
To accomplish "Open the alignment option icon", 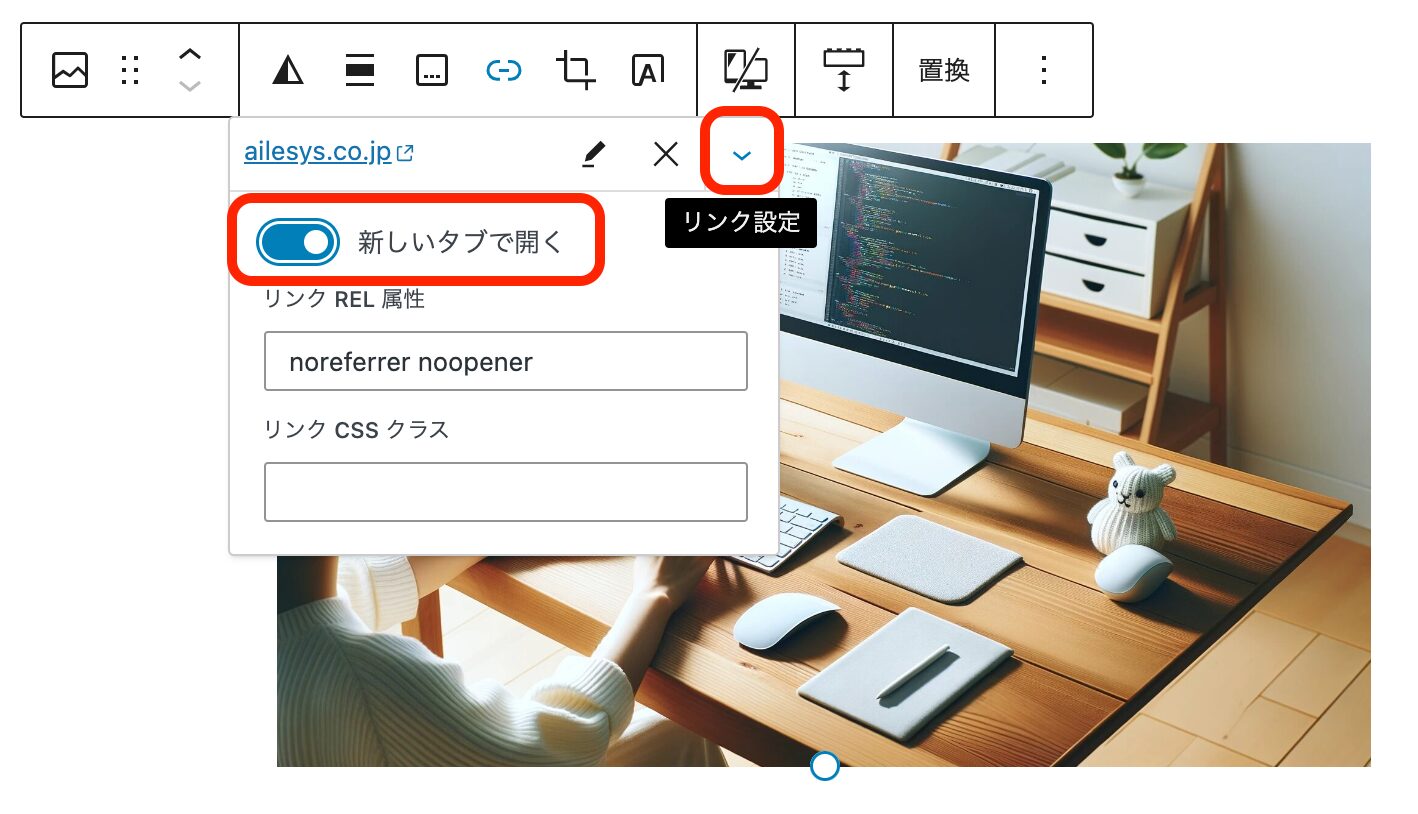I will 360,70.
